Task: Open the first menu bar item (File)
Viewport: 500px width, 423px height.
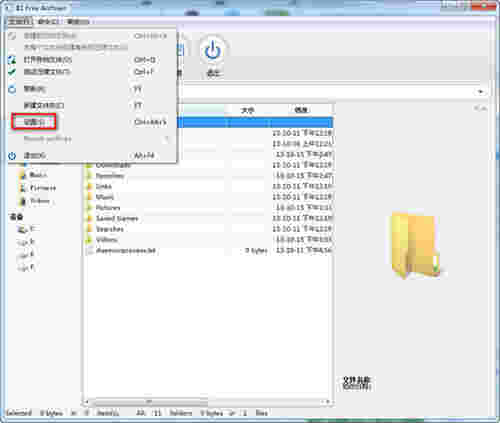Action: (19, 22)
